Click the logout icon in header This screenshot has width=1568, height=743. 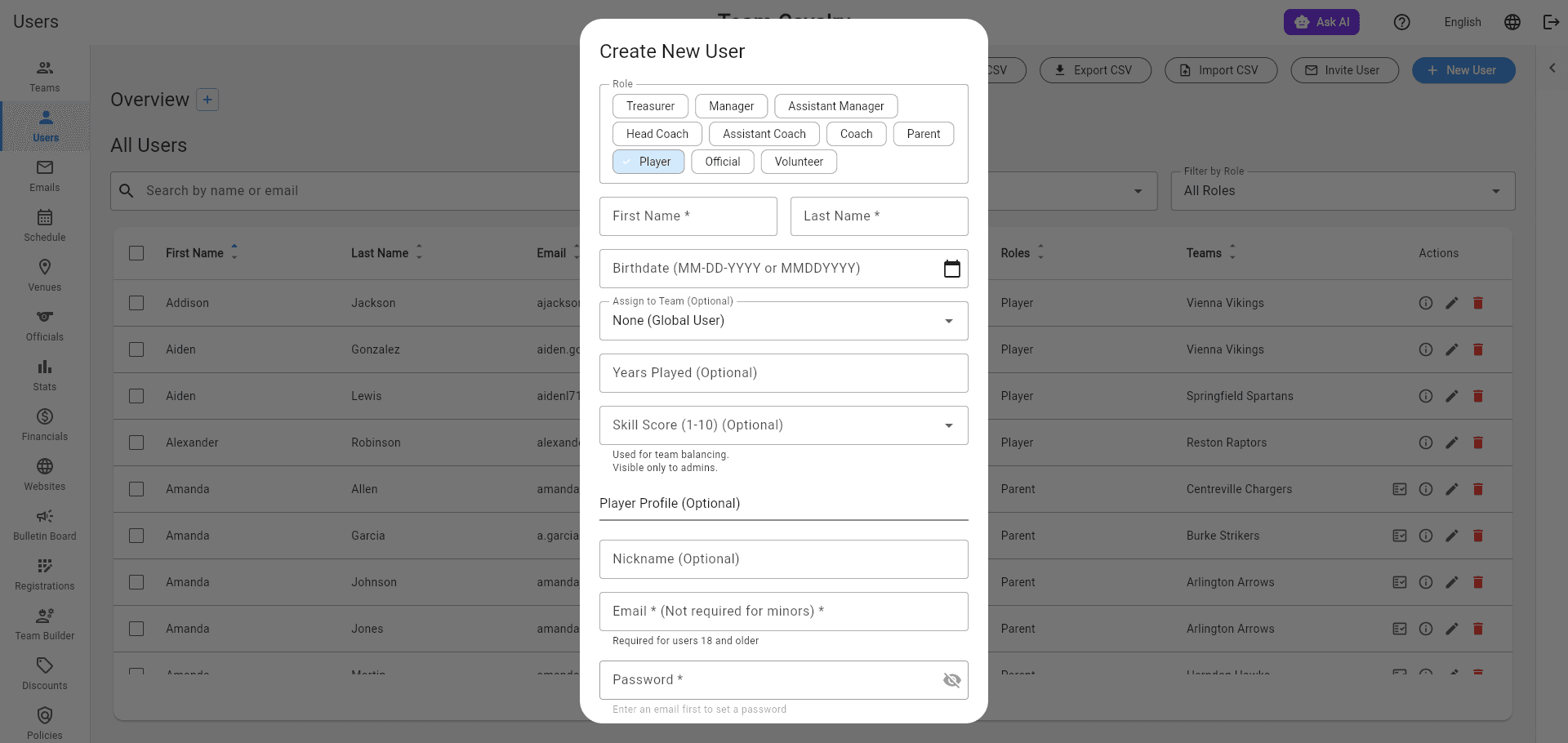point(1551,22)
